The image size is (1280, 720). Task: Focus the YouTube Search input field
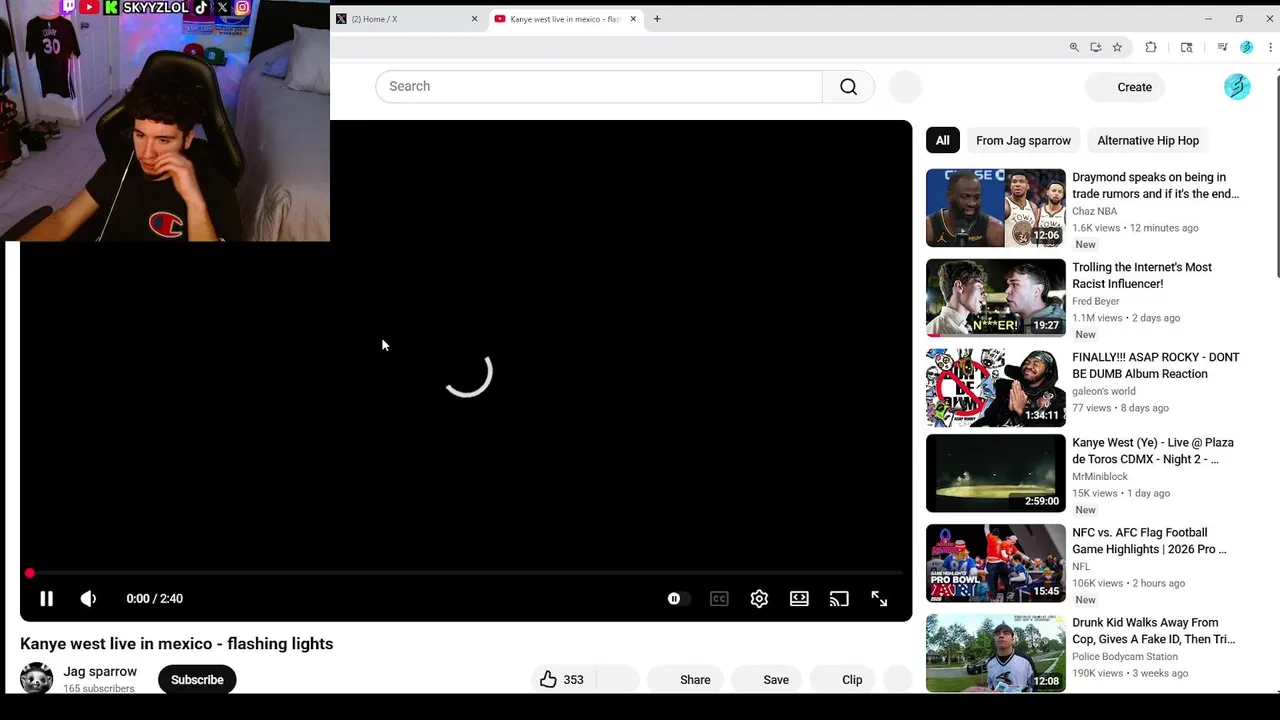coord(599,87)
